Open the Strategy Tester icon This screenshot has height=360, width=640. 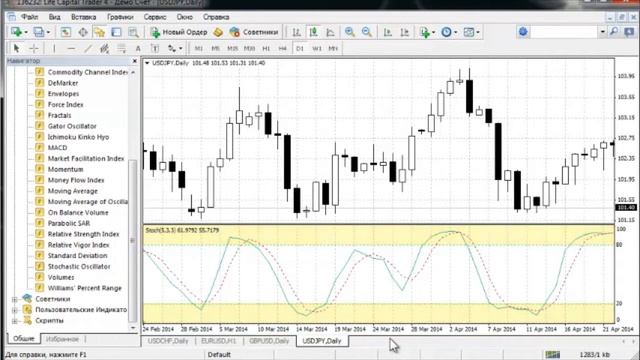(x=133, y=32)
